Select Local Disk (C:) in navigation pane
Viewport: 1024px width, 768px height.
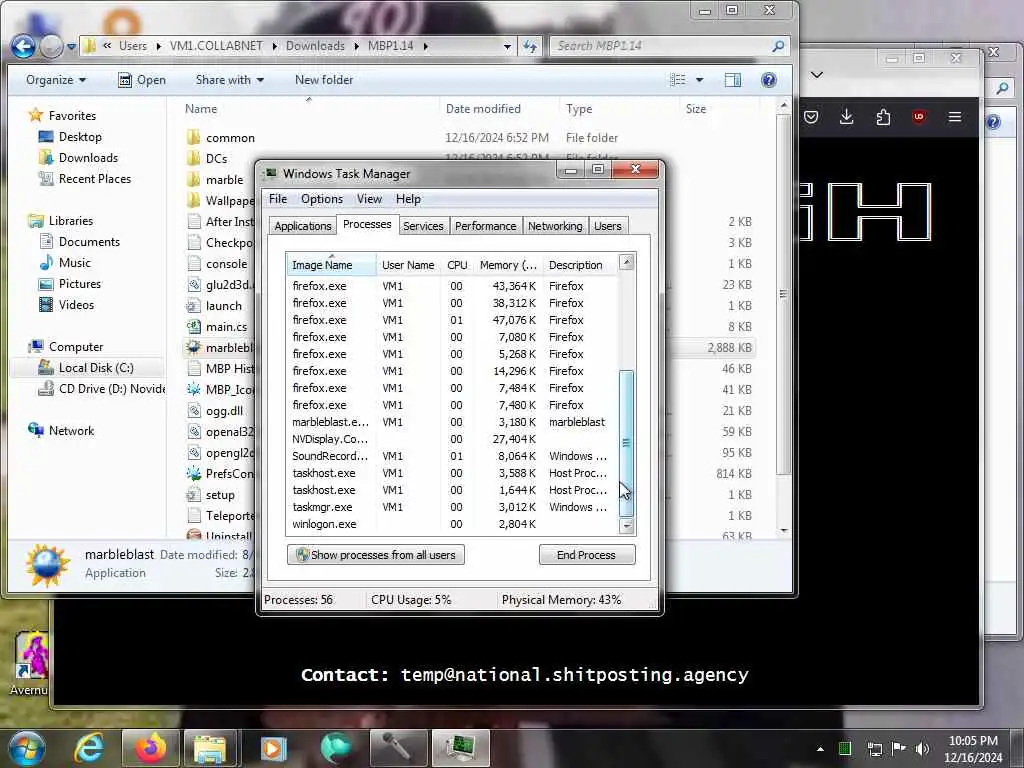pyautogui.click(x=86, y=368)
